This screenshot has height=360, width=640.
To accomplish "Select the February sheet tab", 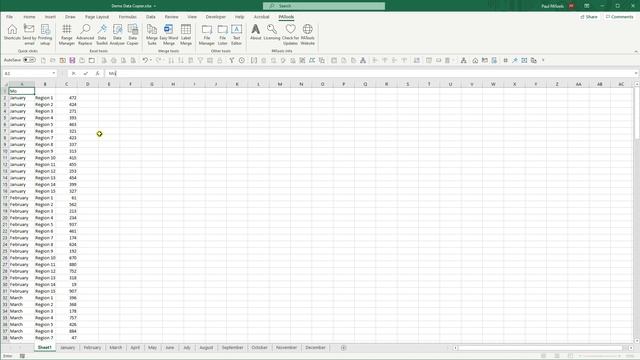I will click(x=92, y=348).
